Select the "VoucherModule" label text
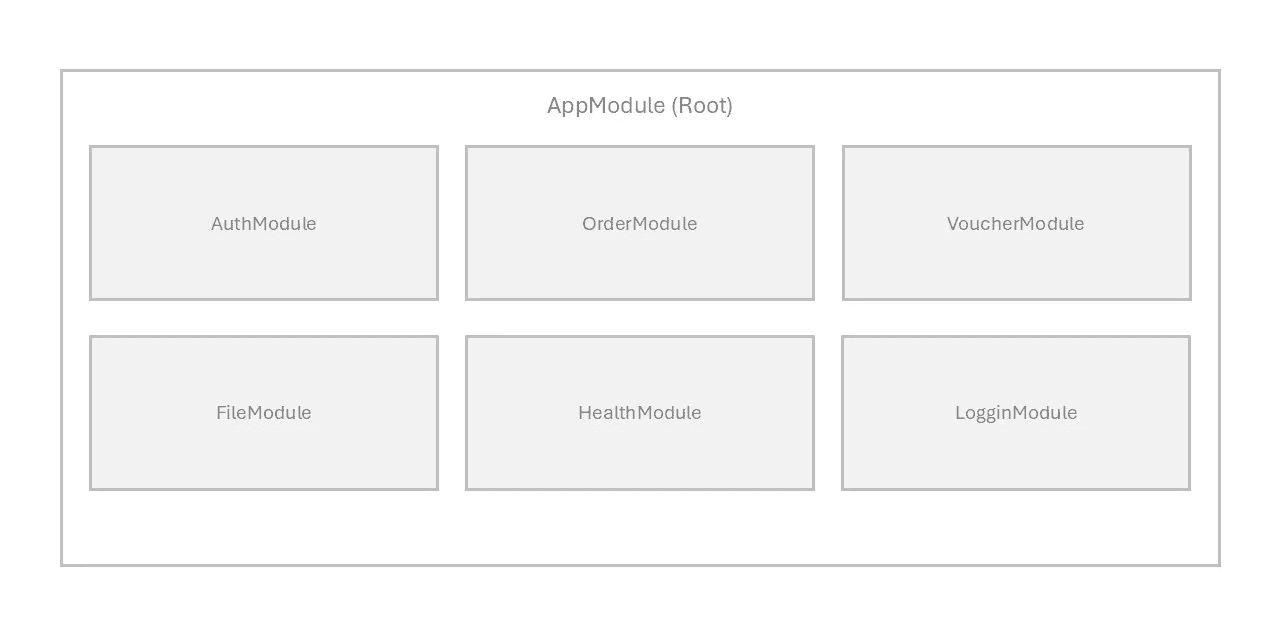1280x635 pixels. [x=1016, y=224]
